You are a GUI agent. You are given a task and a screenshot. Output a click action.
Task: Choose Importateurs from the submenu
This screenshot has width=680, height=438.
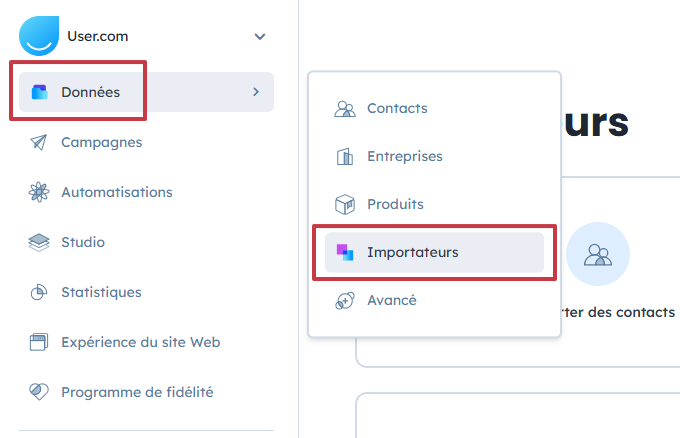[412, 252]
